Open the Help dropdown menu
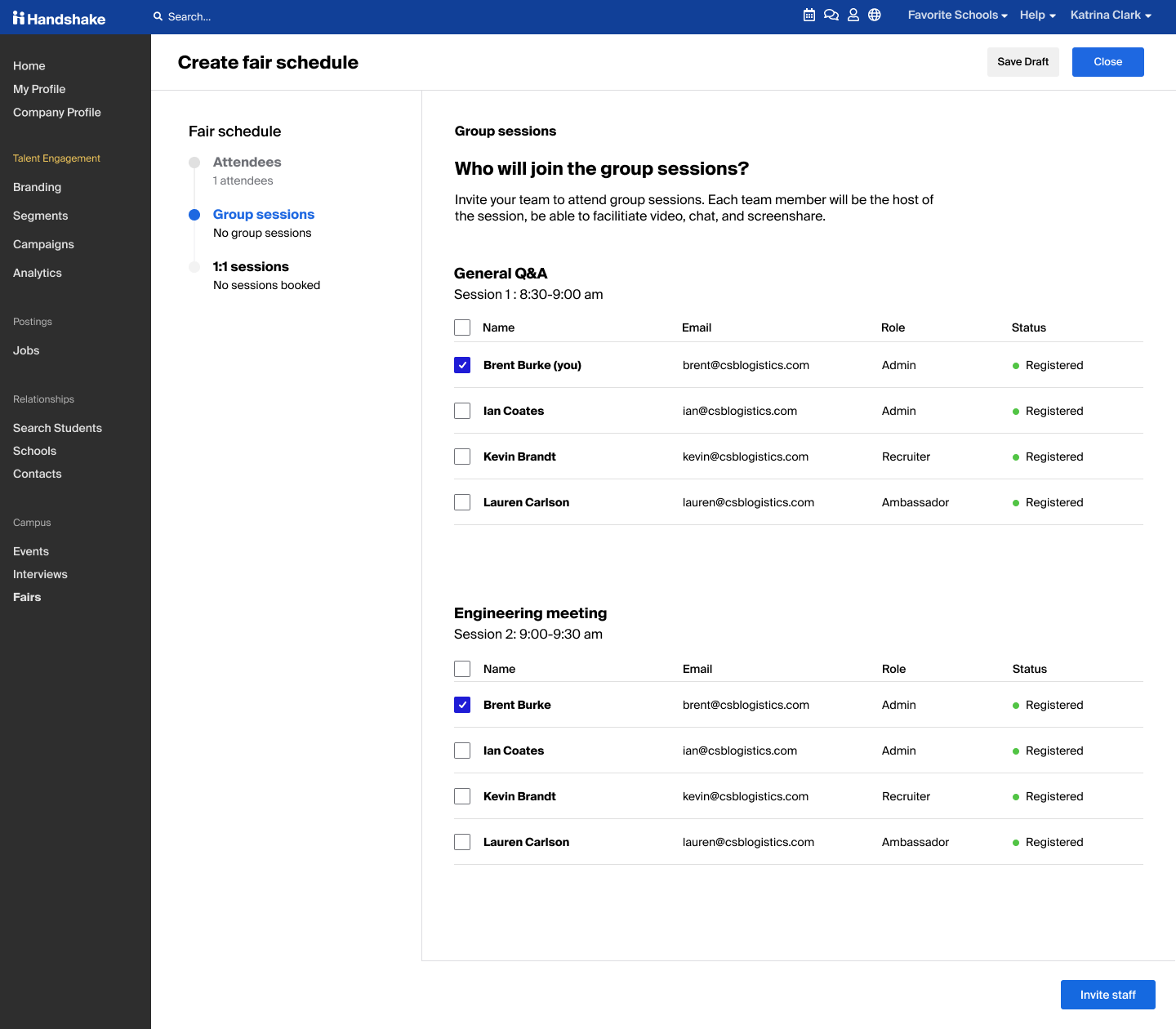 coord(1037,16)
